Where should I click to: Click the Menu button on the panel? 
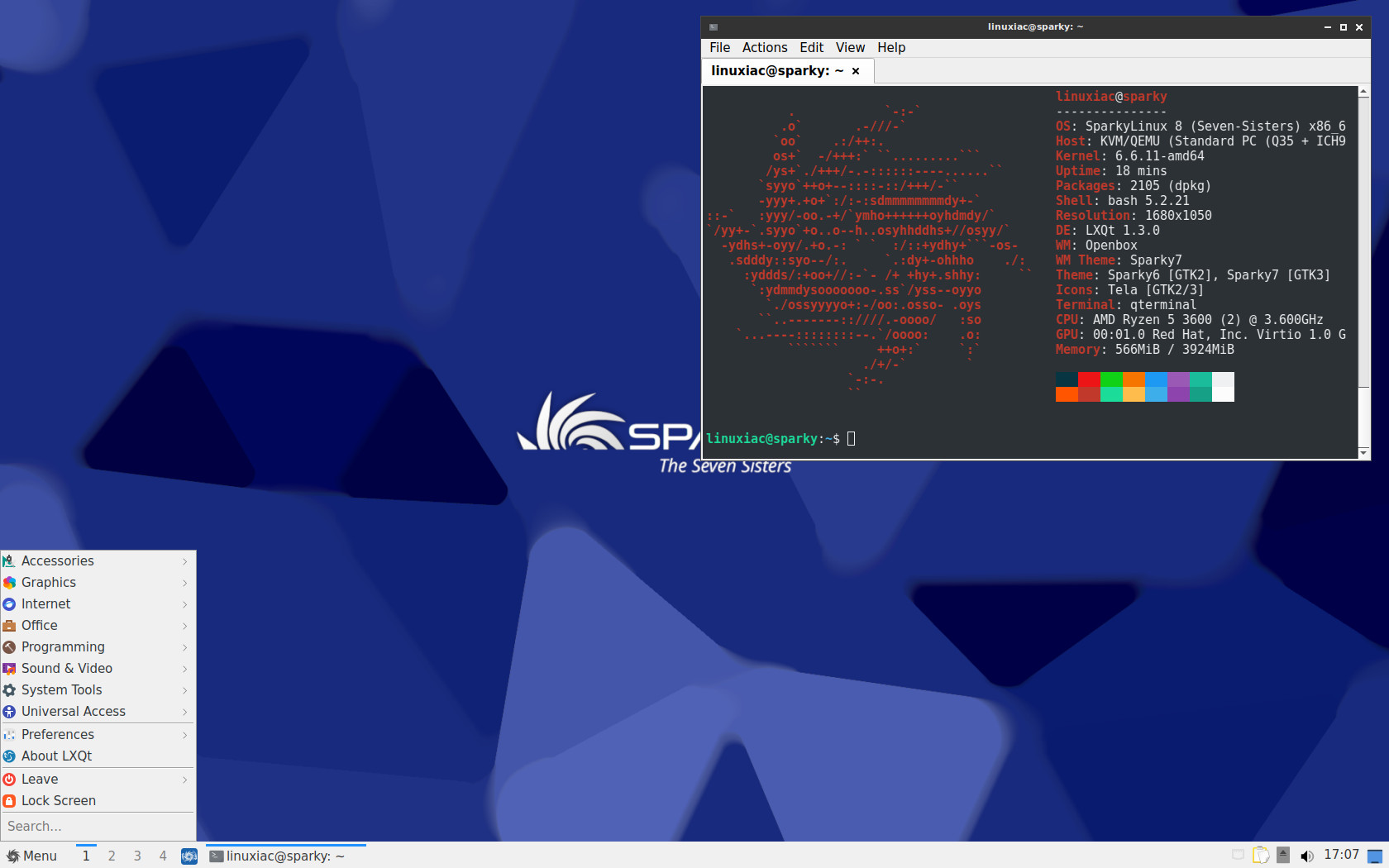(31, 856)
